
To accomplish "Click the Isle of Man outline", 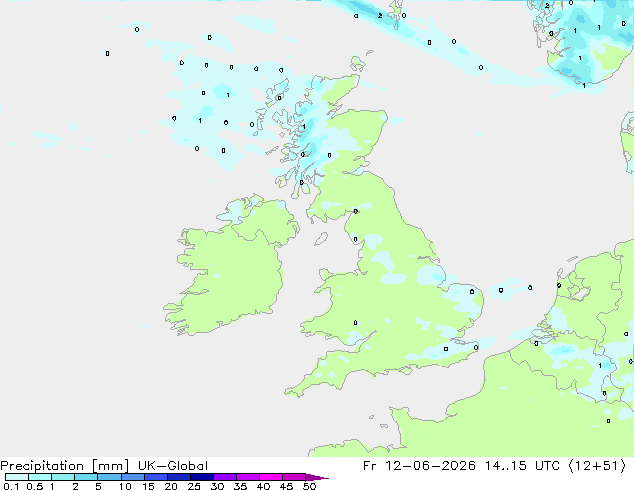I will point(321,239).
